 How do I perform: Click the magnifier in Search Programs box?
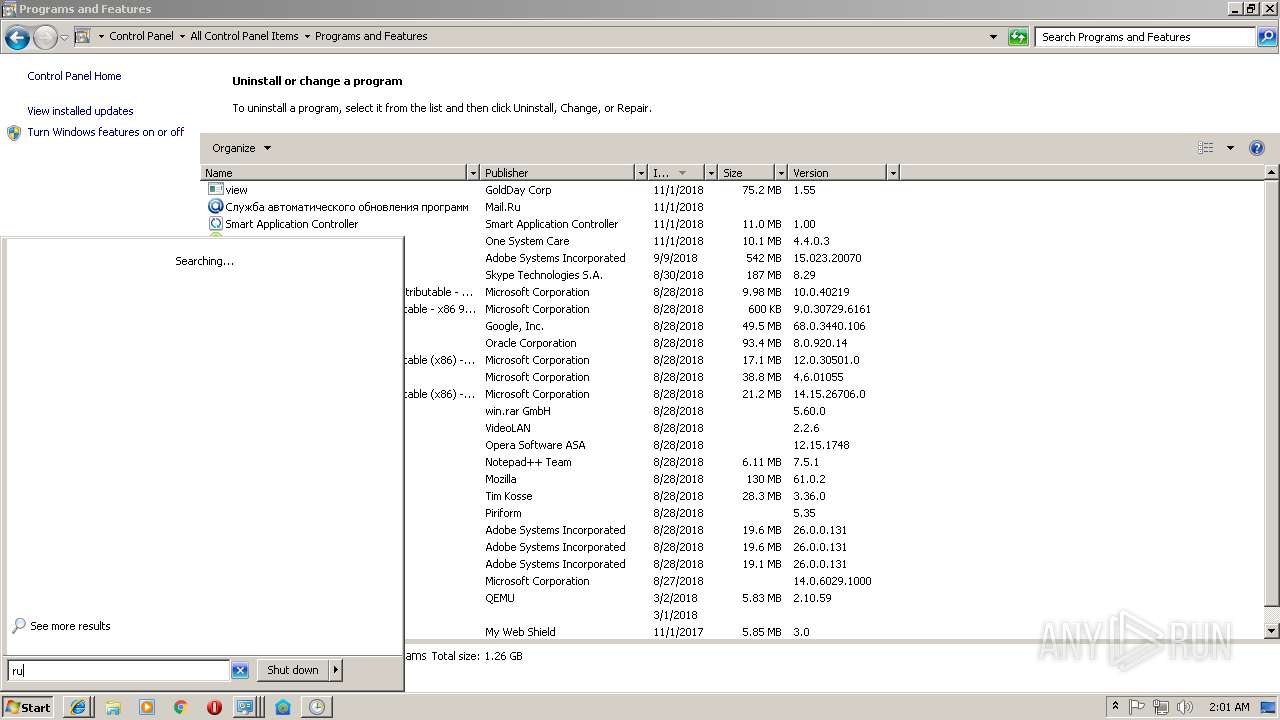pos(1266,37)
